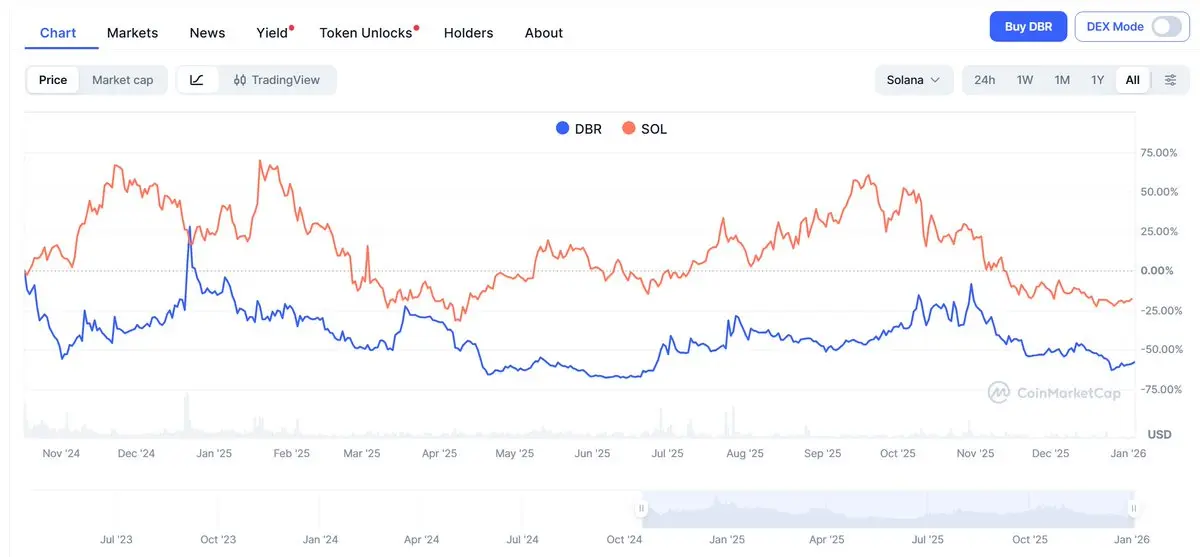Screen dimensions: 1200x557
Task: Open the Token Unlocks tab
Action: pos(366,33)
